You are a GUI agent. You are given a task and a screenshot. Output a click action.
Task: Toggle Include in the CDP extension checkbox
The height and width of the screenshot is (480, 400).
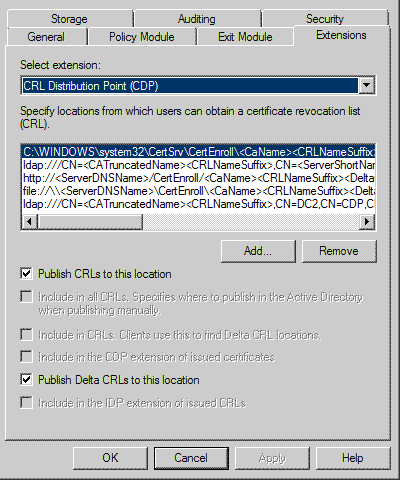pos(26,357)
